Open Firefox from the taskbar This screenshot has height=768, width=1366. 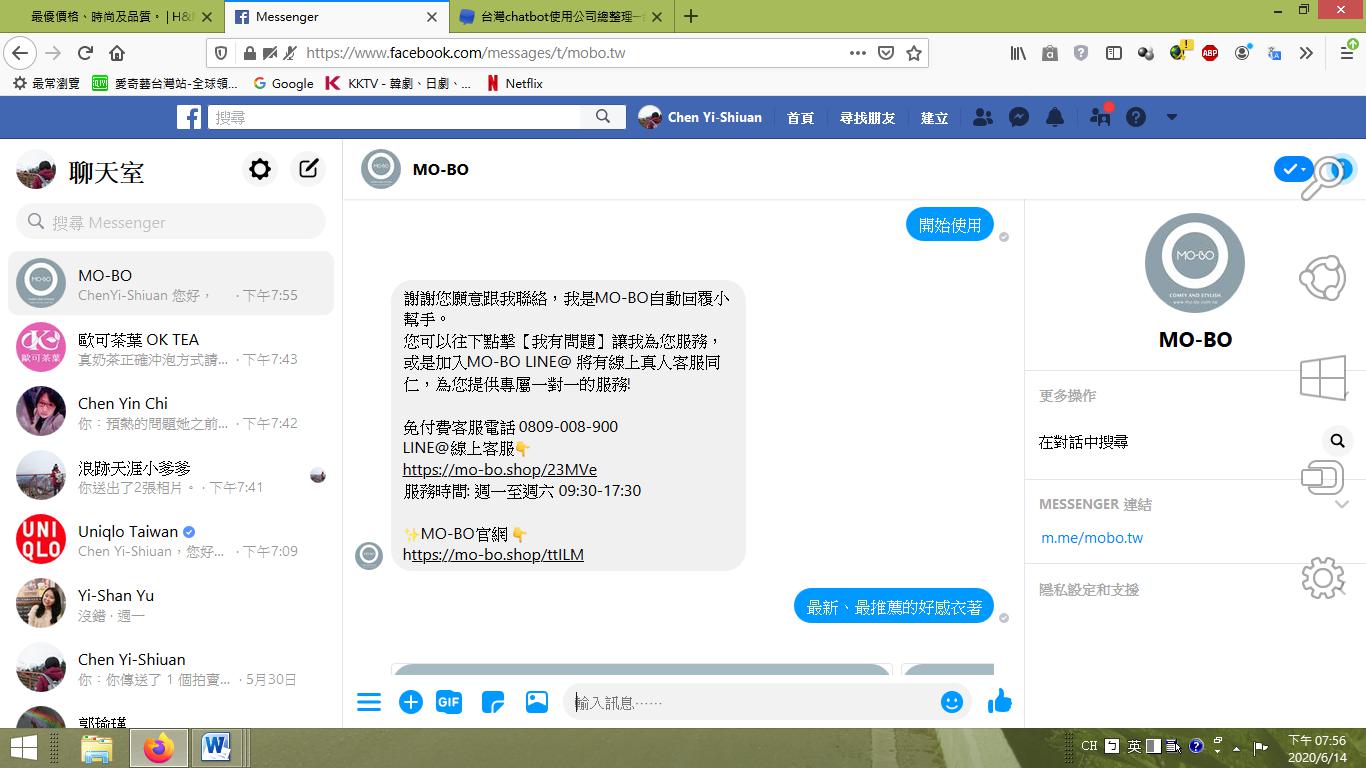158,748
